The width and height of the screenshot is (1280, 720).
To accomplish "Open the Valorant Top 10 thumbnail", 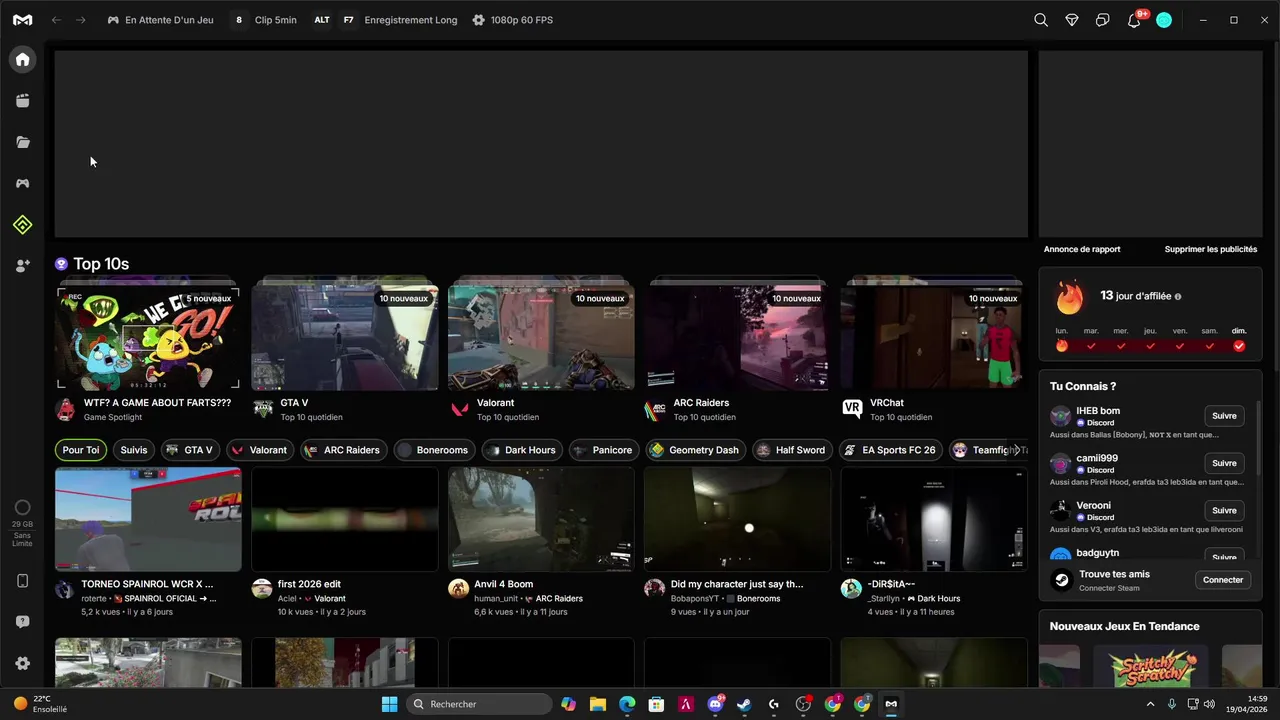I will point(541,339).
